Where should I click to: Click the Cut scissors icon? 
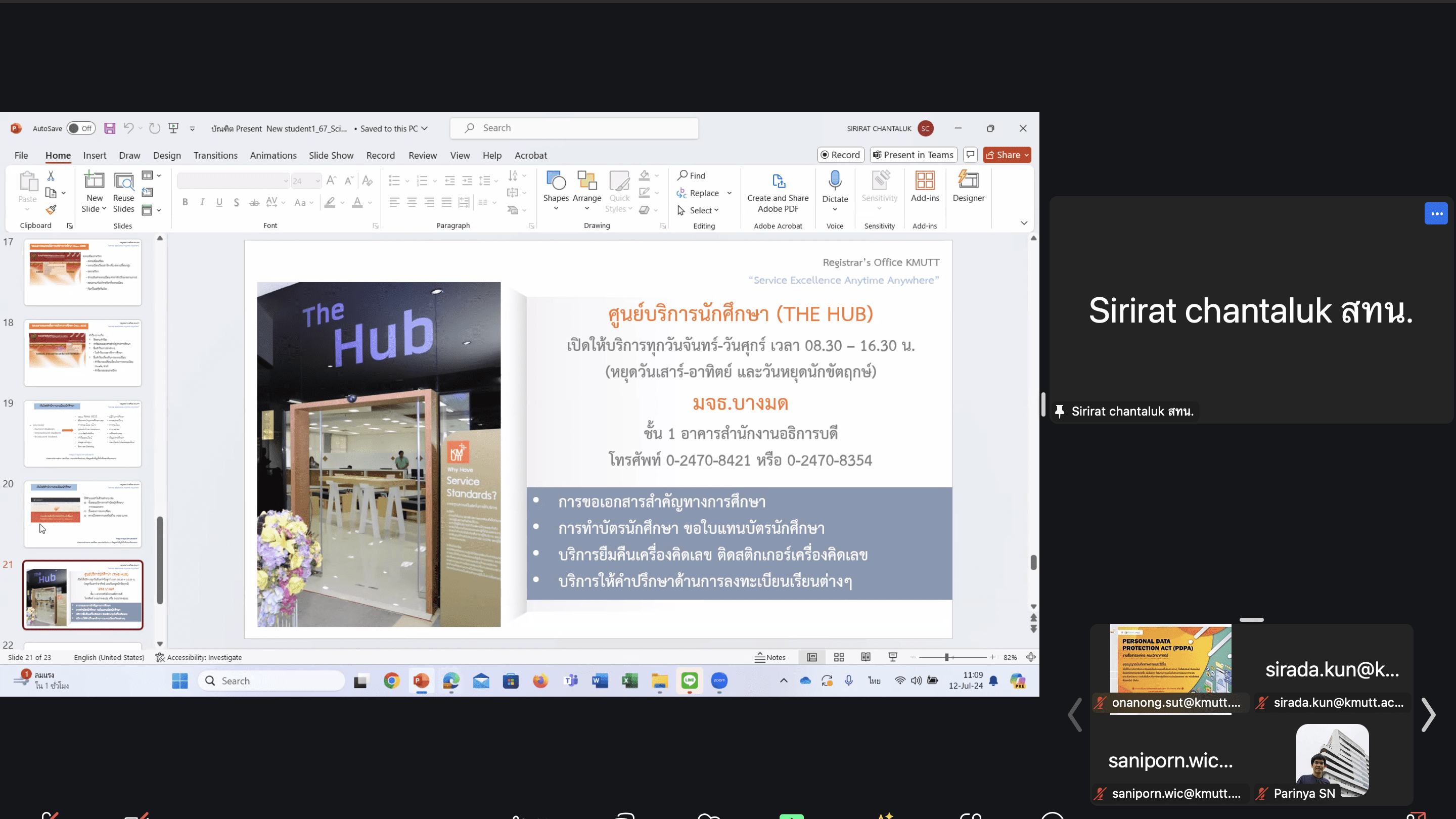click(x=51, y=176)
